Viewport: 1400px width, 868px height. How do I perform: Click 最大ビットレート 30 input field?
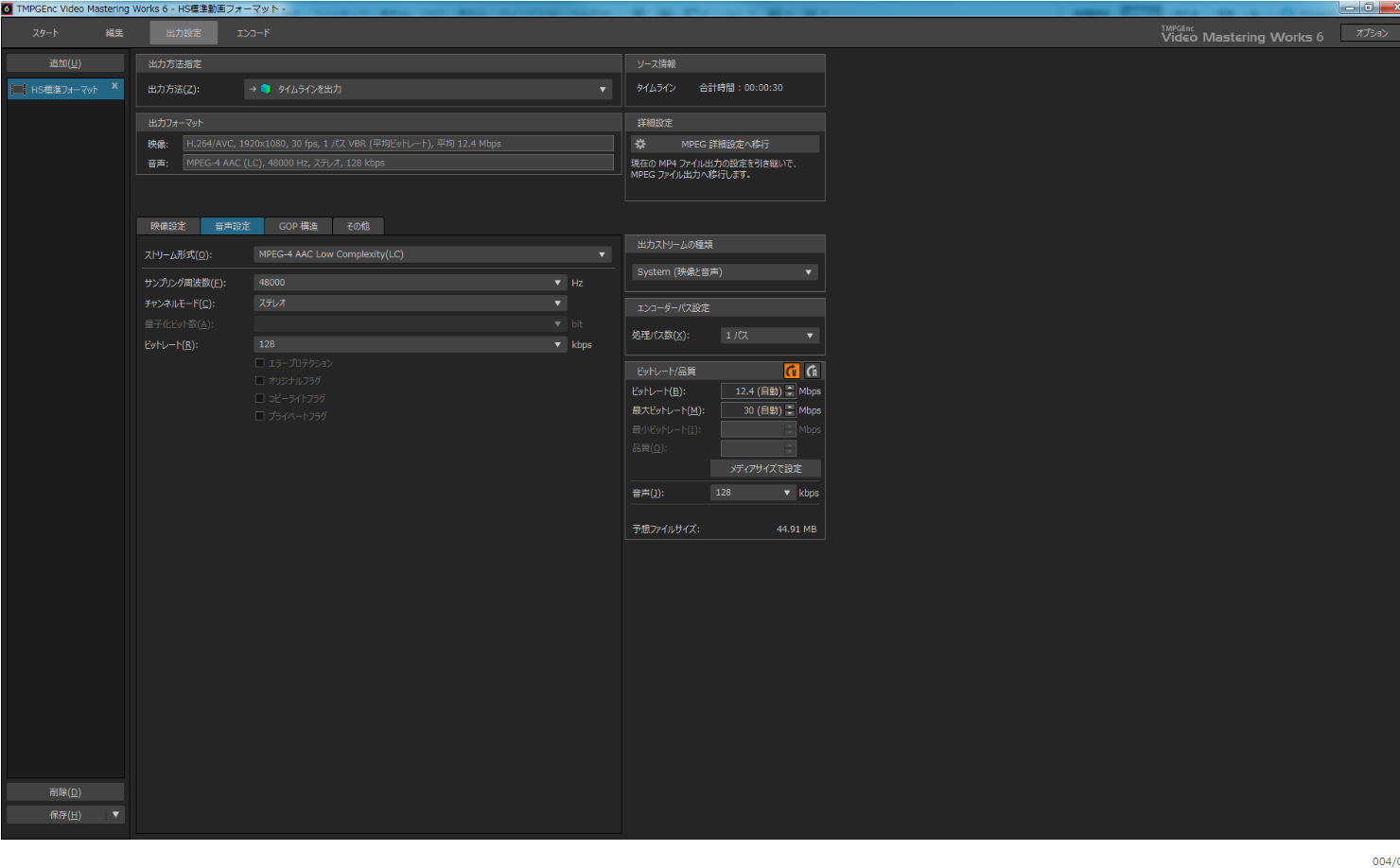[753, 410]
